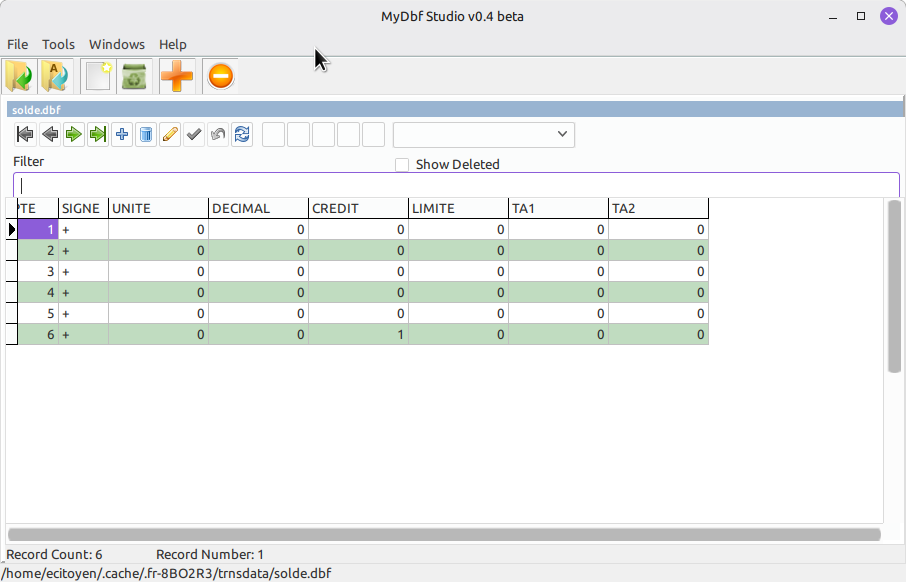Select the solde.dbf window title bar

tap(455, 109)
